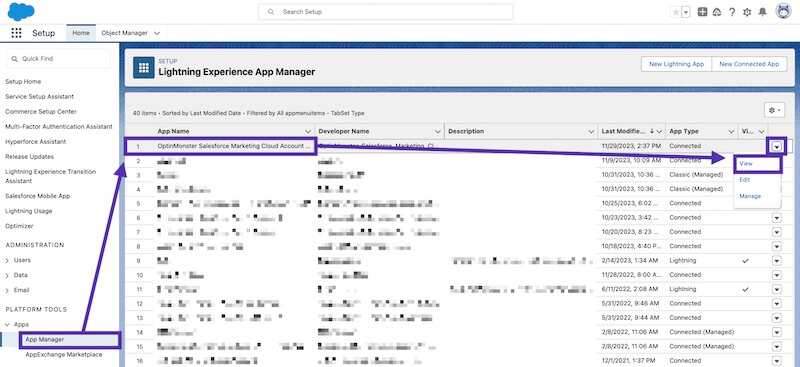
Task: Open row 6 actions dropdown
Action: [777, 217]
